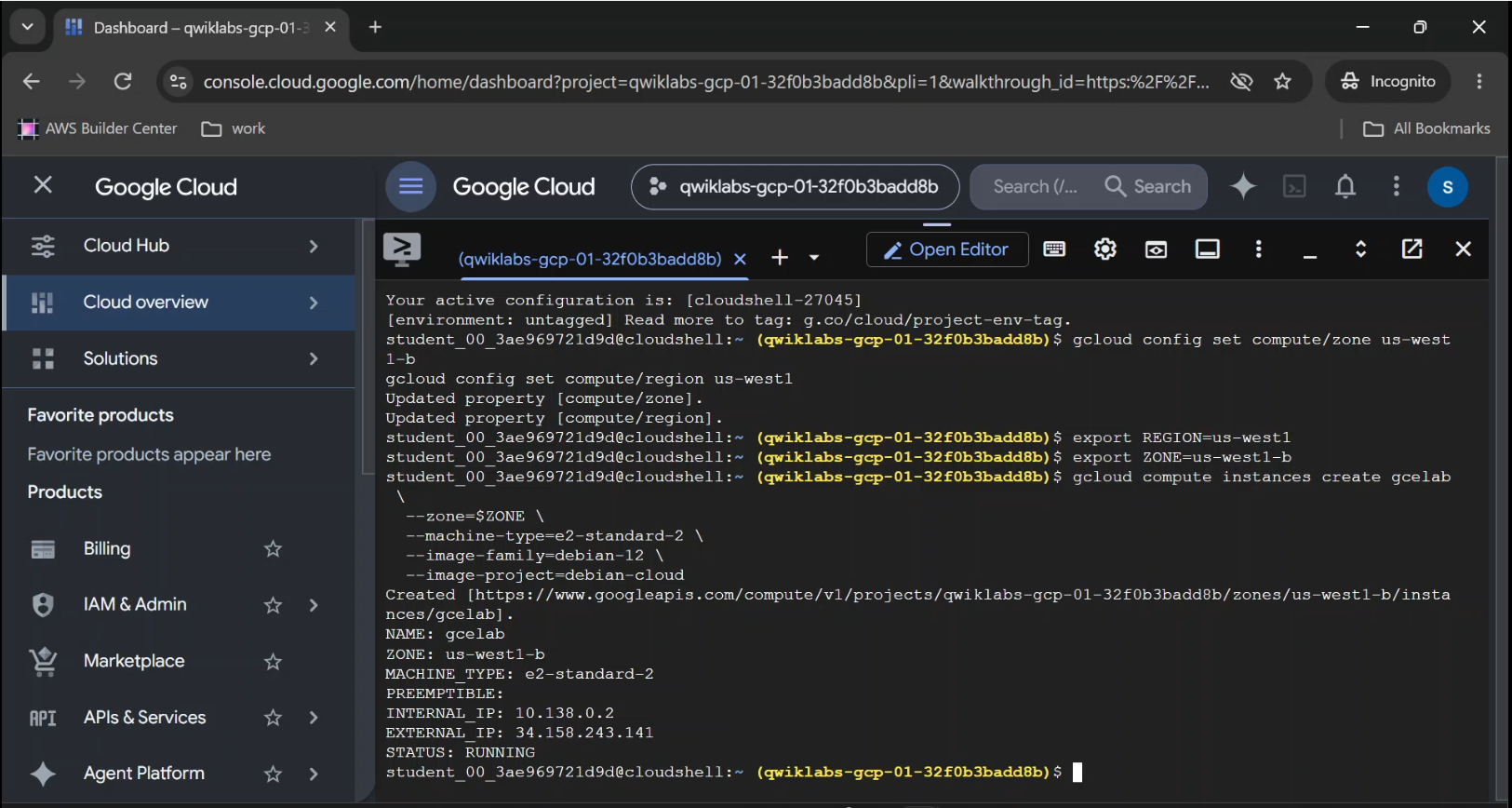The image size is (1512, 808).
Task: Pin Agent Platform with its star
Action: 273,774
